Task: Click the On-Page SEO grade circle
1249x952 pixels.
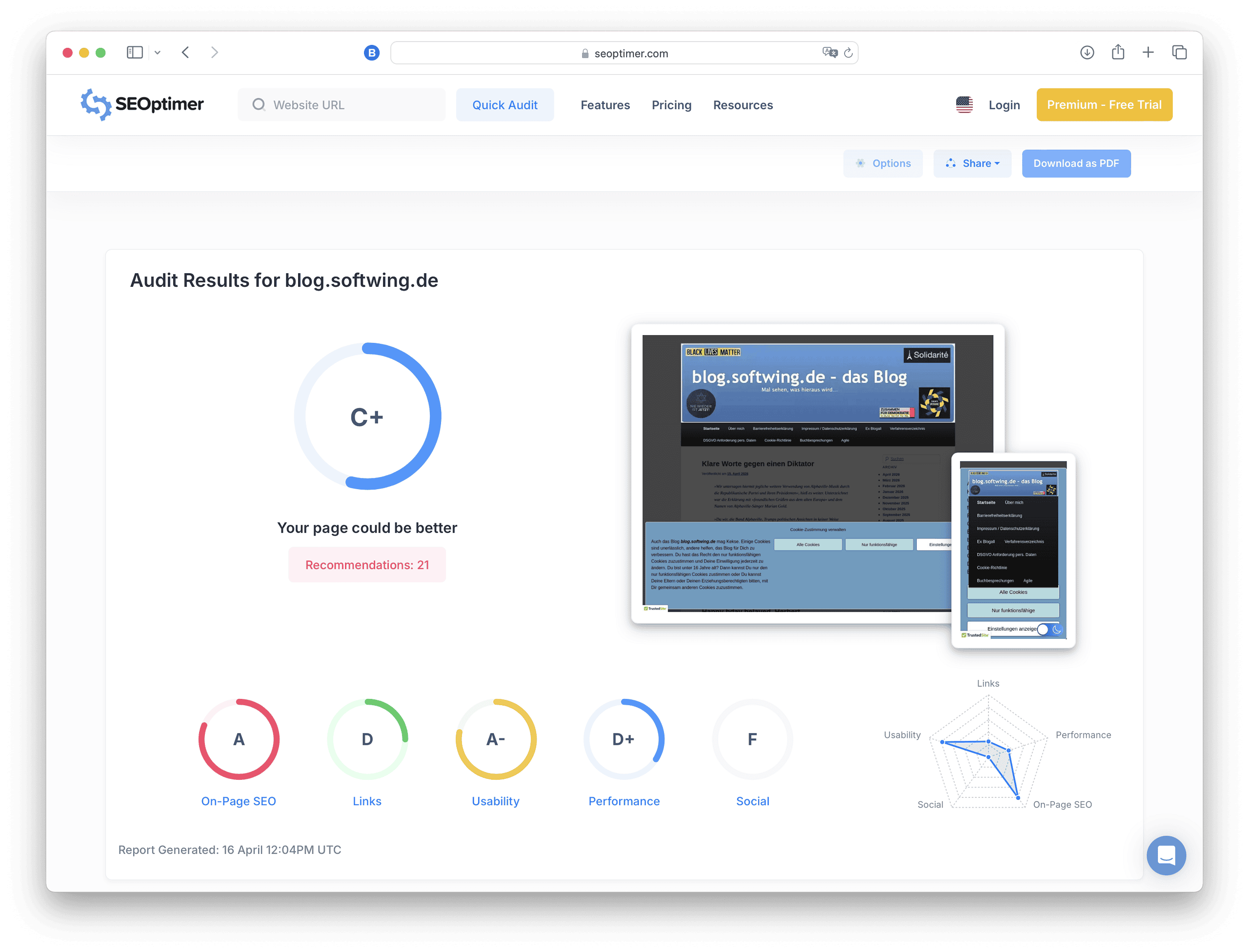Action: [x=239, y=739]
